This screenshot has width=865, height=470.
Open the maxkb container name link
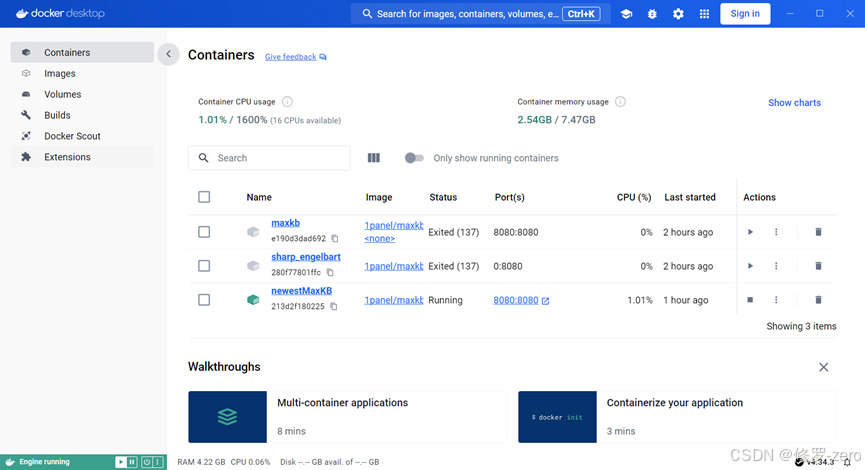[285, 223]
